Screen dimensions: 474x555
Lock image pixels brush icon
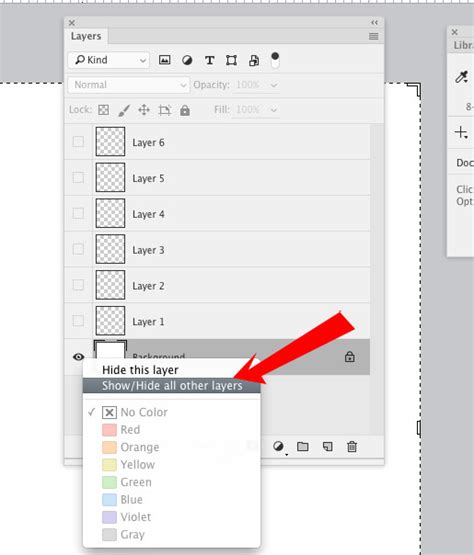pos(124,110)
